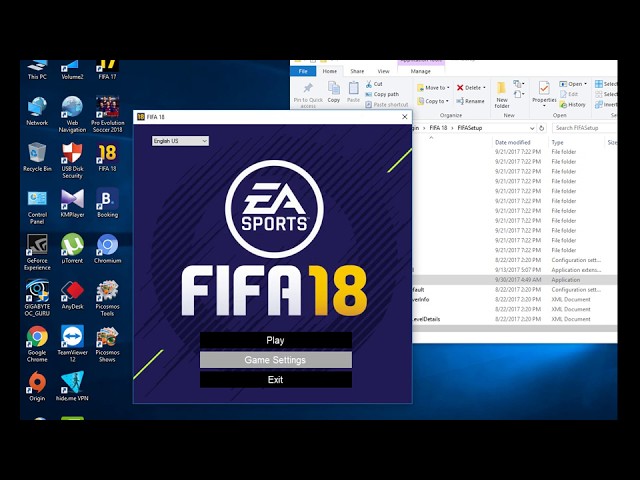Screen dimensions: 640x480
Task: Click the horizontal scrollbar in Explorer file list
Action: pyautogui.click(x=514, y=329)
